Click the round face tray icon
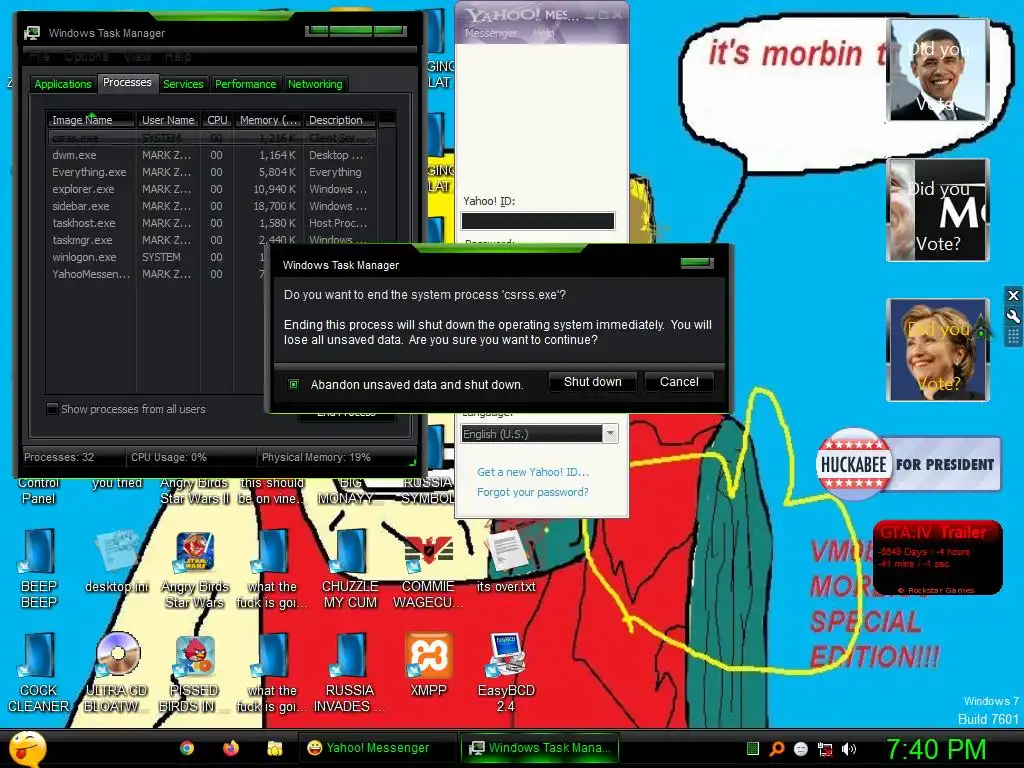The width and height of the screenshot is (1024, 768). coord(801,749)
